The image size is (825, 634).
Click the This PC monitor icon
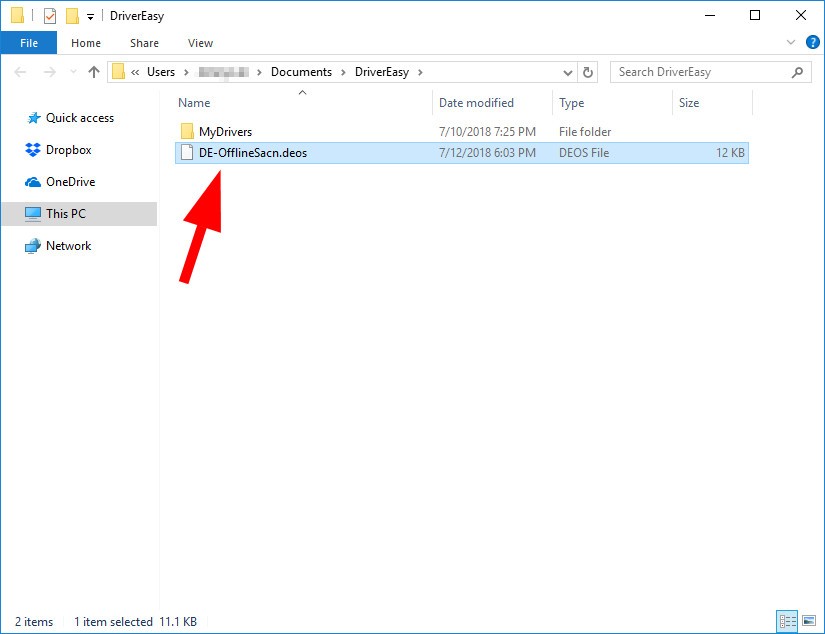[x=33, y=214]
